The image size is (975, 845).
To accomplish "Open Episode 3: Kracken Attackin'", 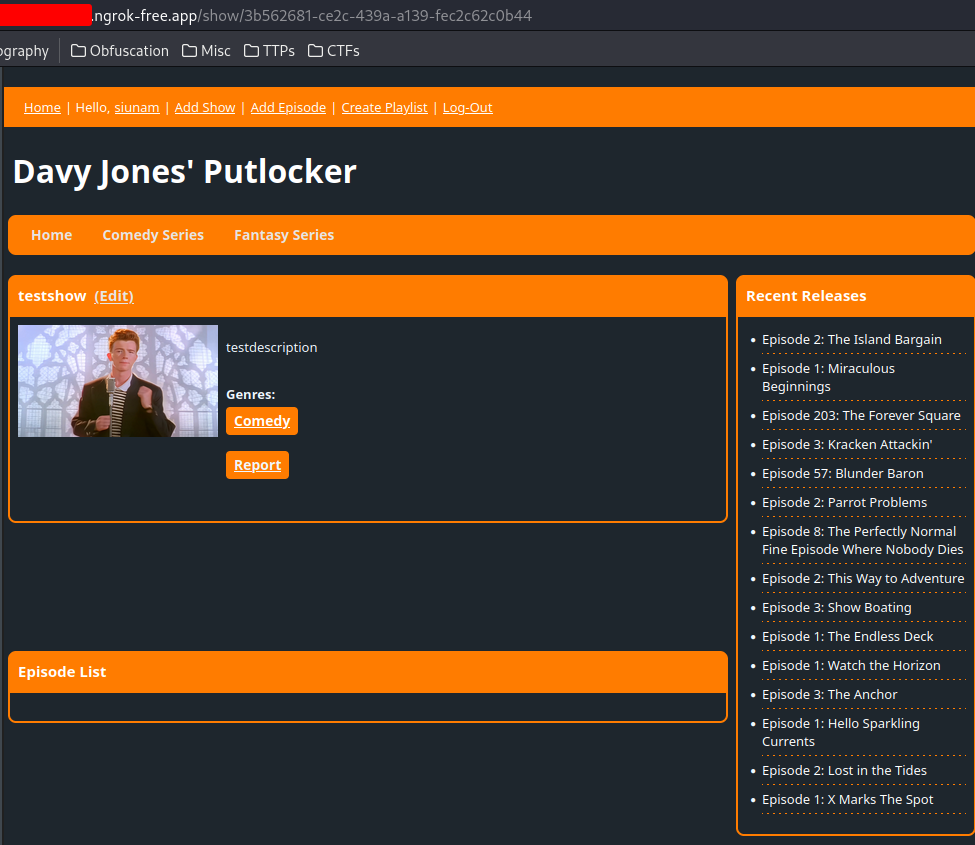I will [x=847, y=445].
